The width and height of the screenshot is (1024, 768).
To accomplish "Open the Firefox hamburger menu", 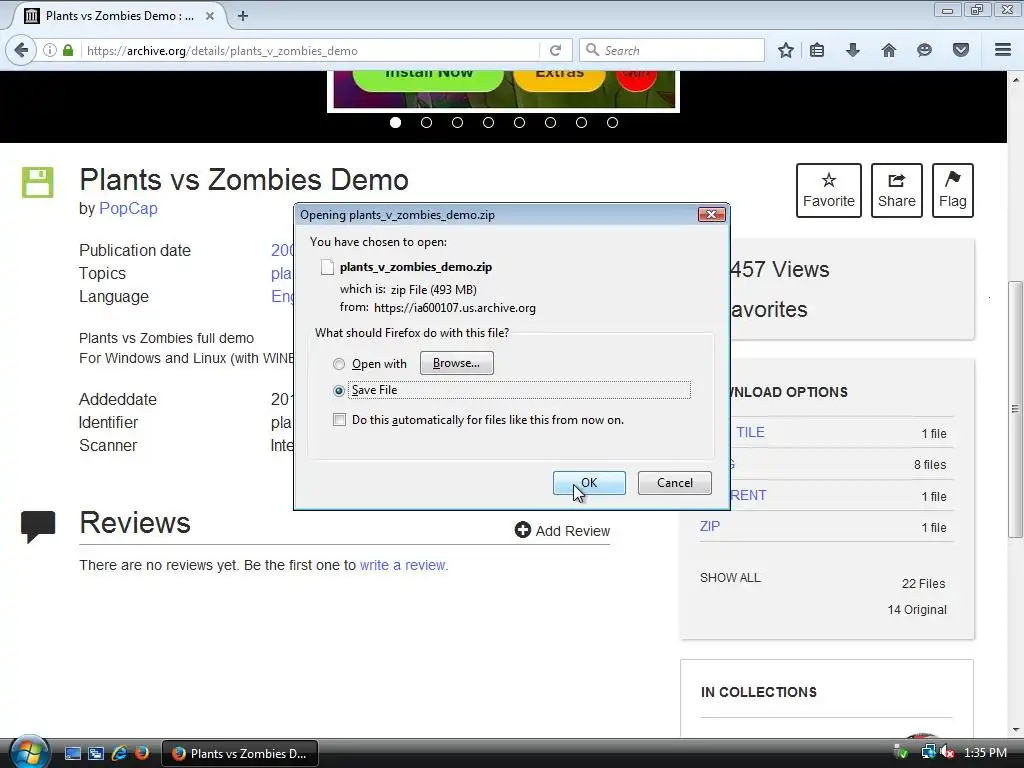I will 1003,50.
